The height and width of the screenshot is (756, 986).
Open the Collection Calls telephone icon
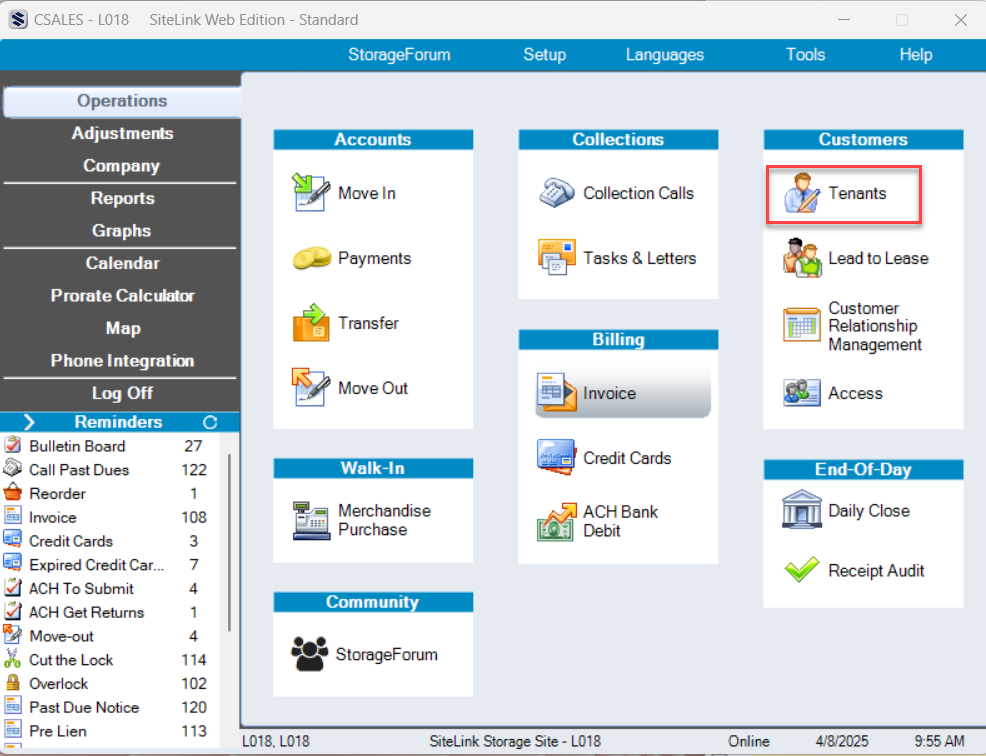coord(557,192)
